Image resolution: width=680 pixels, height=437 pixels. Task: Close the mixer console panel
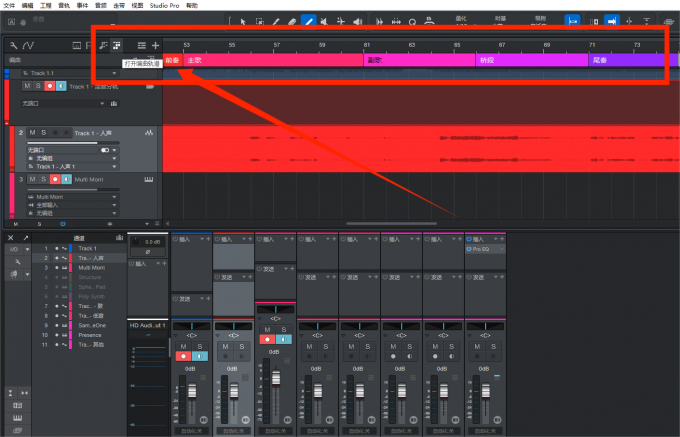pyautogui.click(x=11, y=238)
